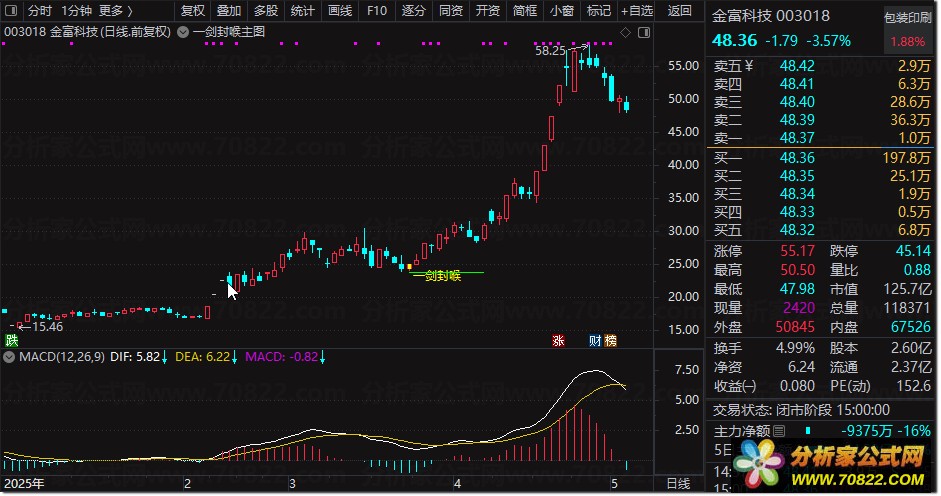The height and width of the screenshot is (496, 941).
Task: Click the blue 财 marker icon
Action: tap(595, 340)
